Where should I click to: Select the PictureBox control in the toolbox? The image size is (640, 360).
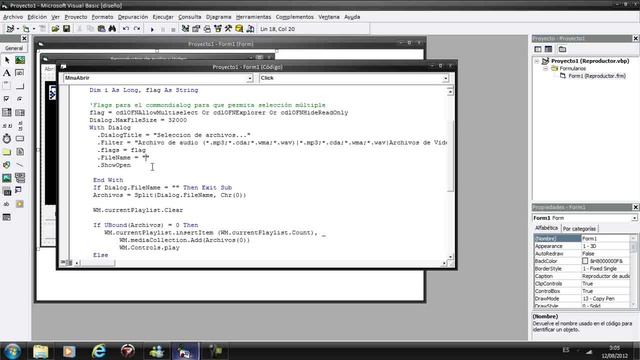coord(20,60)
